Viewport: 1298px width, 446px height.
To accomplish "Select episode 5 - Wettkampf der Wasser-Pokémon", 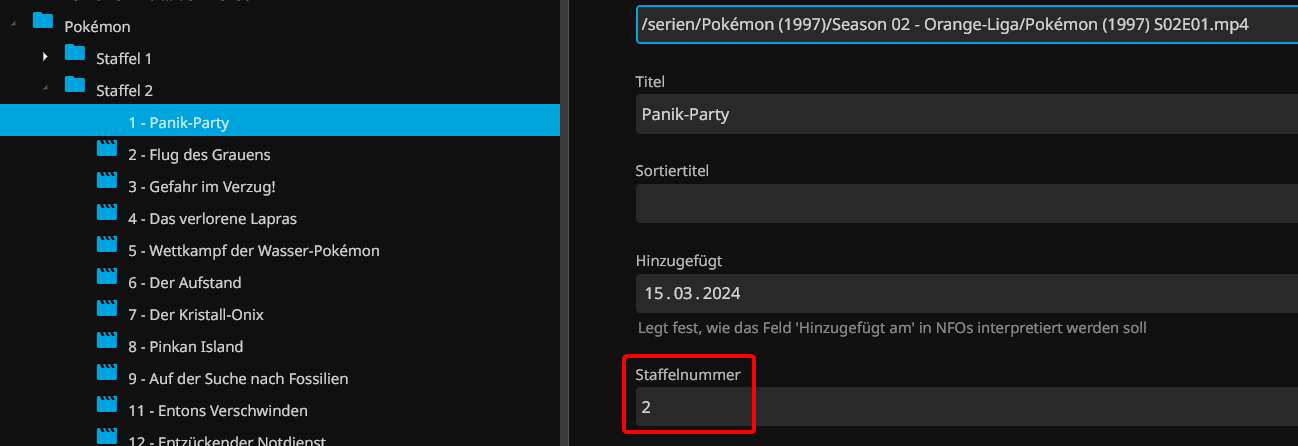I will click(253, 250).
